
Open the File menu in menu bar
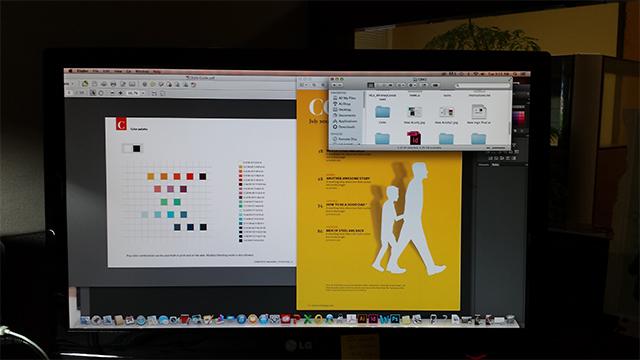tap(96, 71)
